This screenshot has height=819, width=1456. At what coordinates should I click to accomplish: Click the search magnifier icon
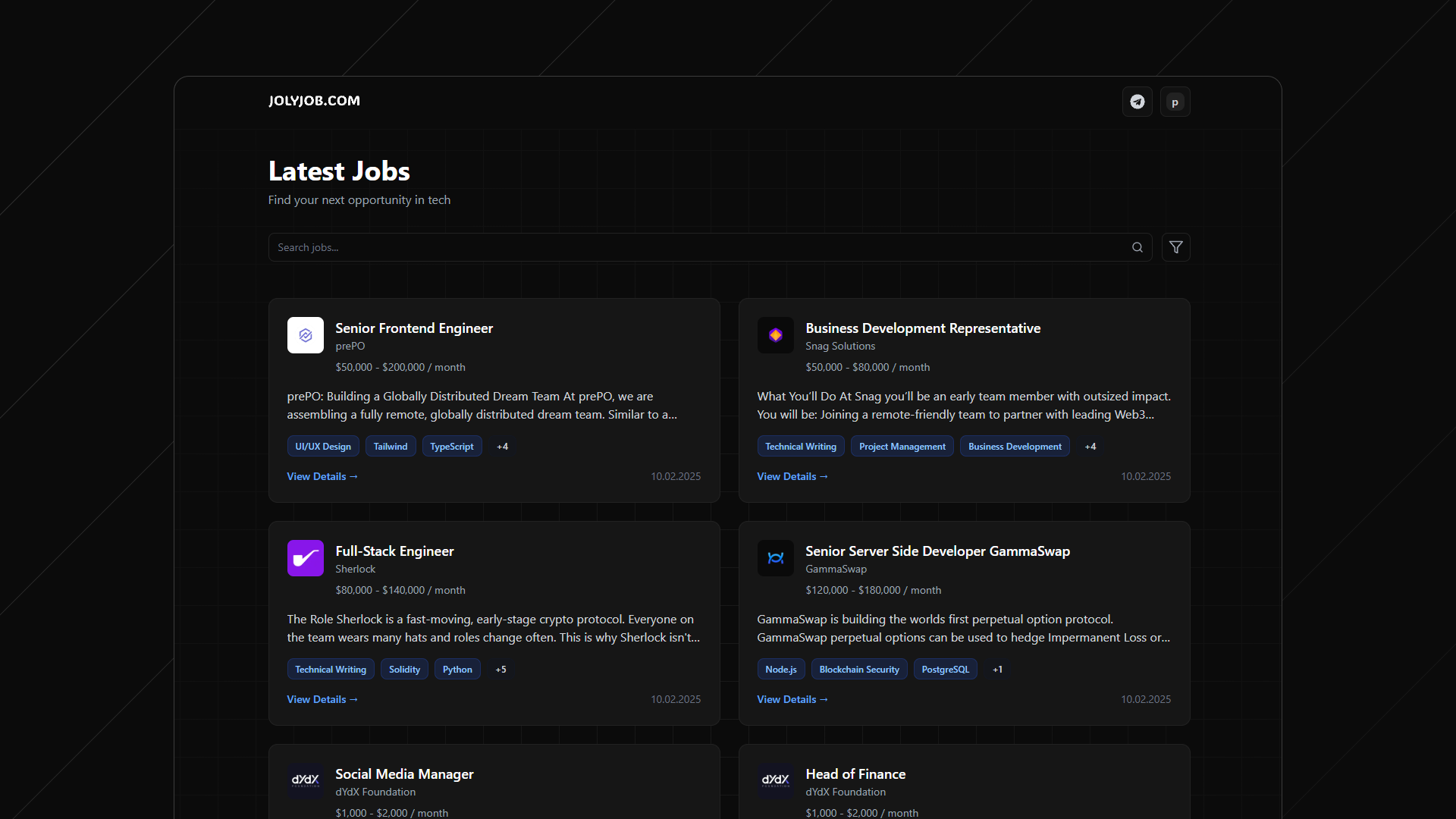click(x=1137, y=247)
